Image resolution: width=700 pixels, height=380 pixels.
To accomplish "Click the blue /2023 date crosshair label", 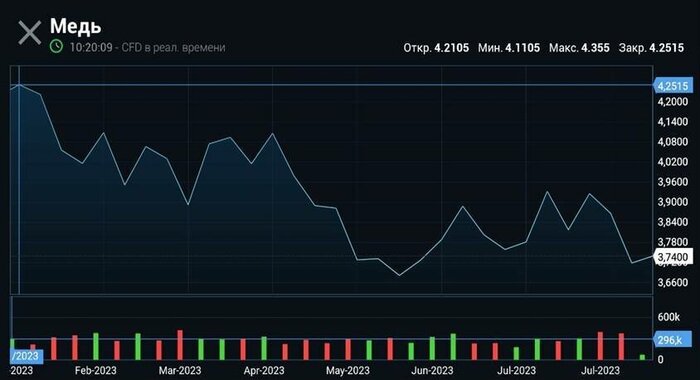I will (26, 356).
